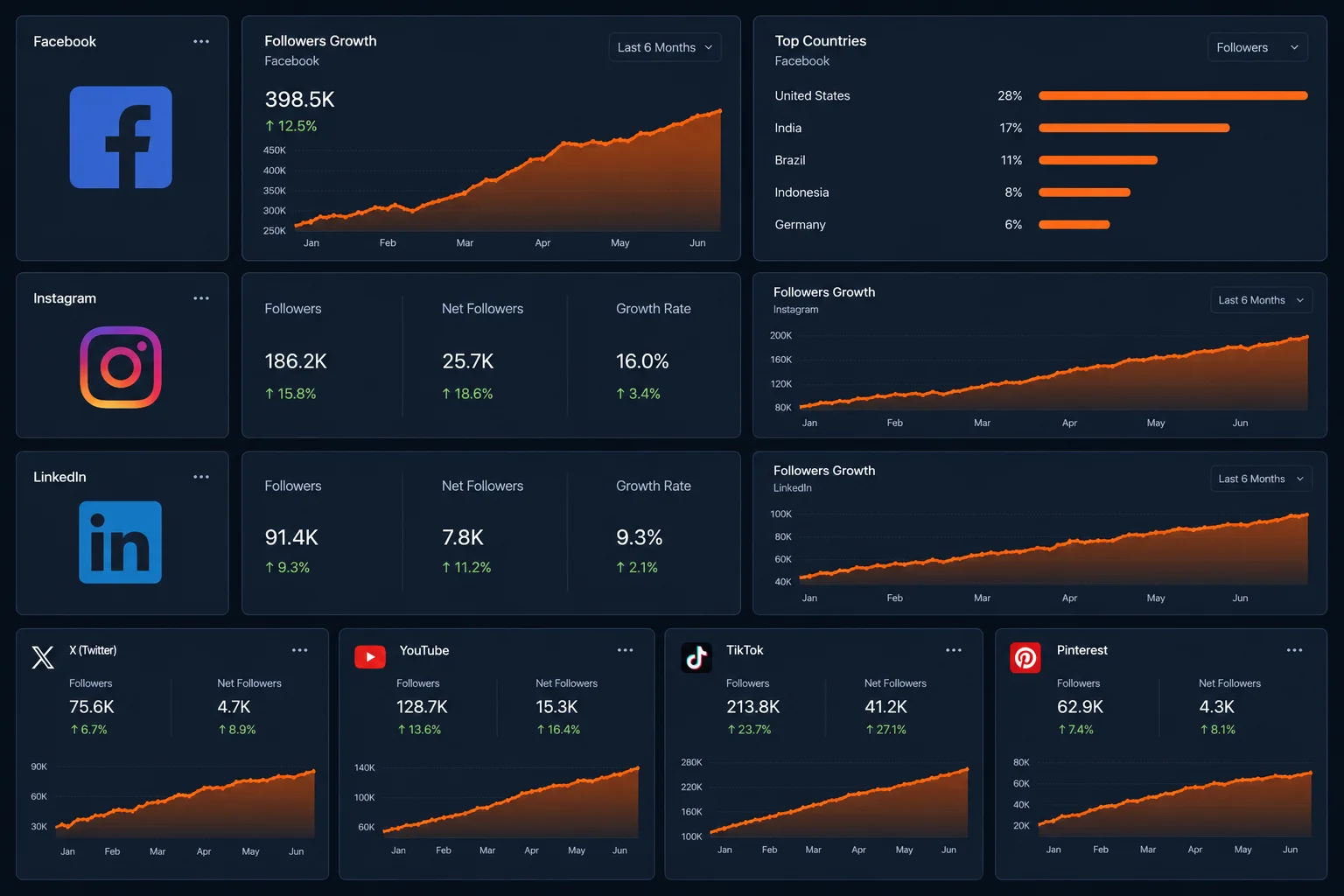Click the X (Twitter) 4.7K net followers value

234,707
